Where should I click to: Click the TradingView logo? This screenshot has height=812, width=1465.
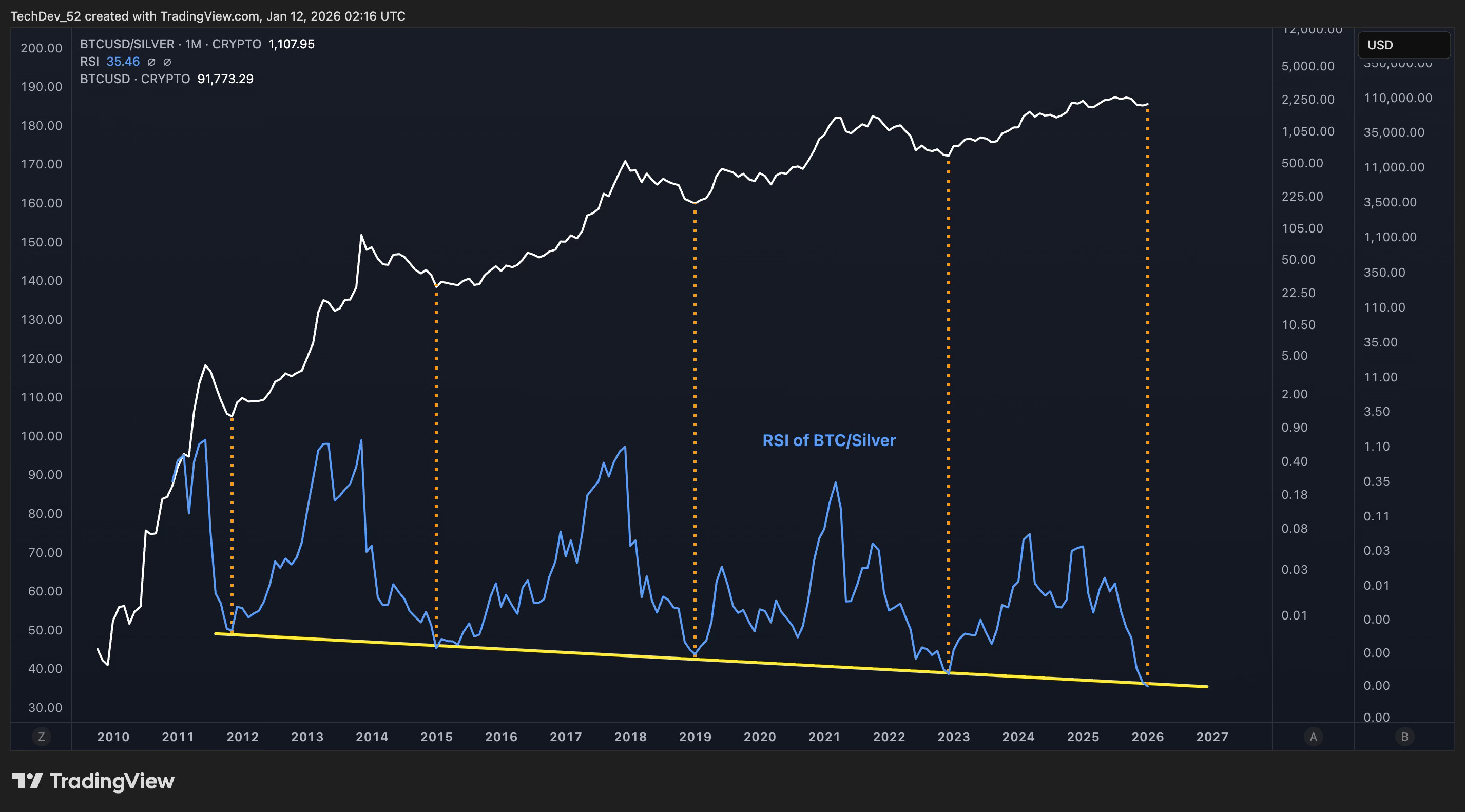coord(93,781)
